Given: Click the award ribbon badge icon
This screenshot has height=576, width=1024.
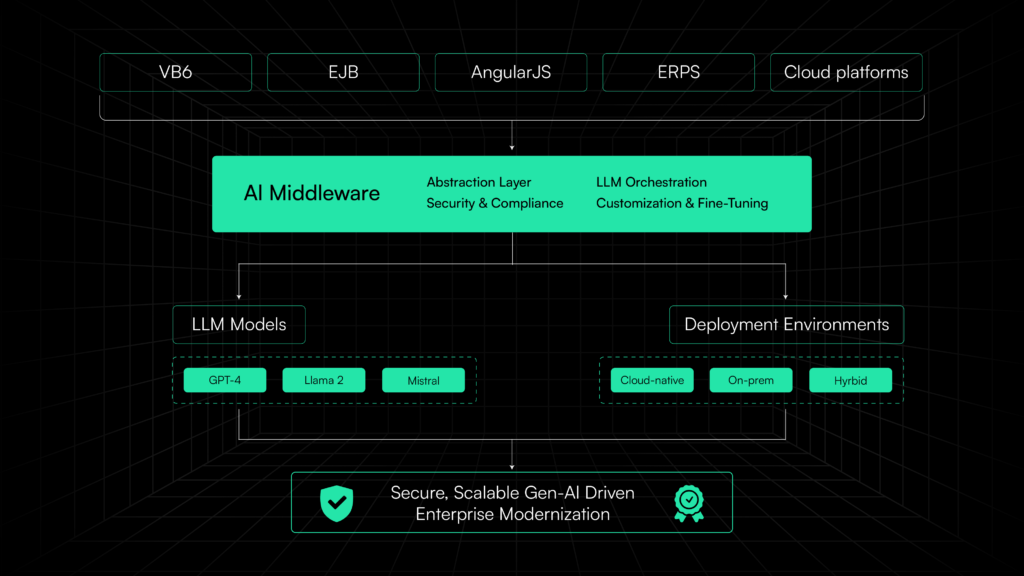Looking at the screenshot, I should (688, 503).
